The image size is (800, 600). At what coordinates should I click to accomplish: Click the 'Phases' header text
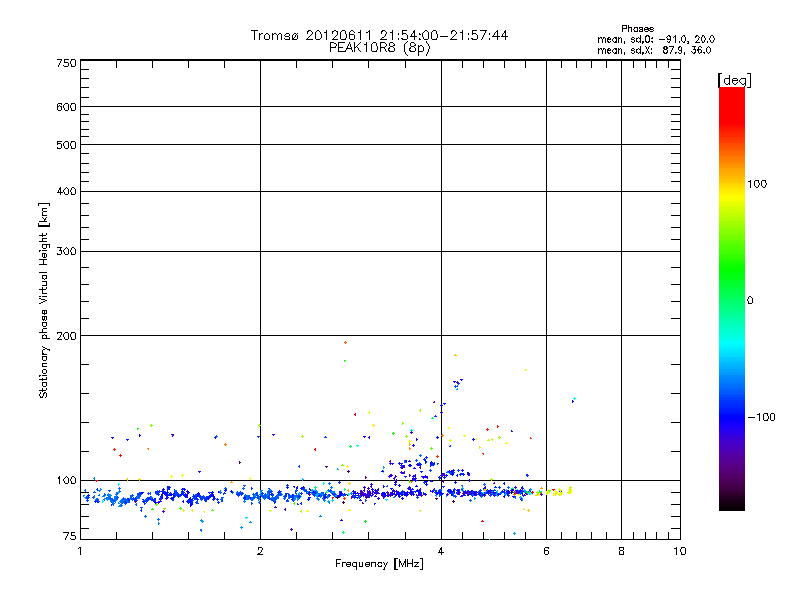(637, 29)
